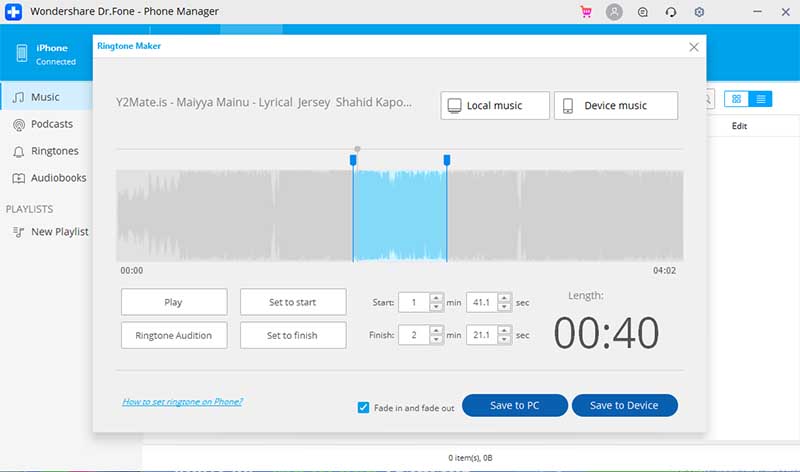
Task: Click the 00:40 length display
Action: click(606, 333)
